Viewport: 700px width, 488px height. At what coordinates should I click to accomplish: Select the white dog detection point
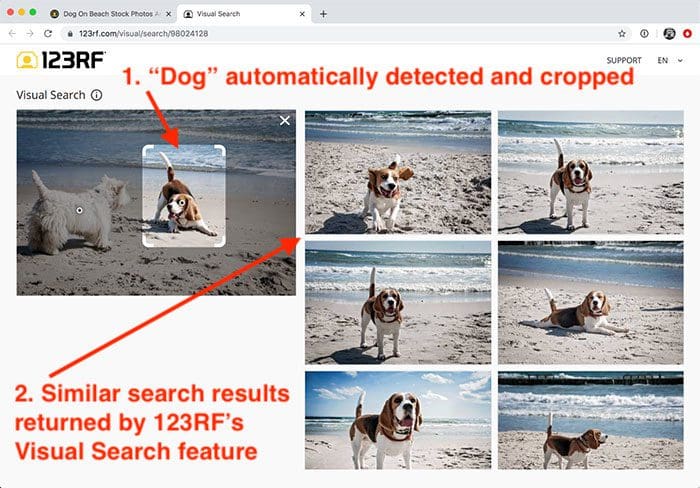(x=79, y=210)
